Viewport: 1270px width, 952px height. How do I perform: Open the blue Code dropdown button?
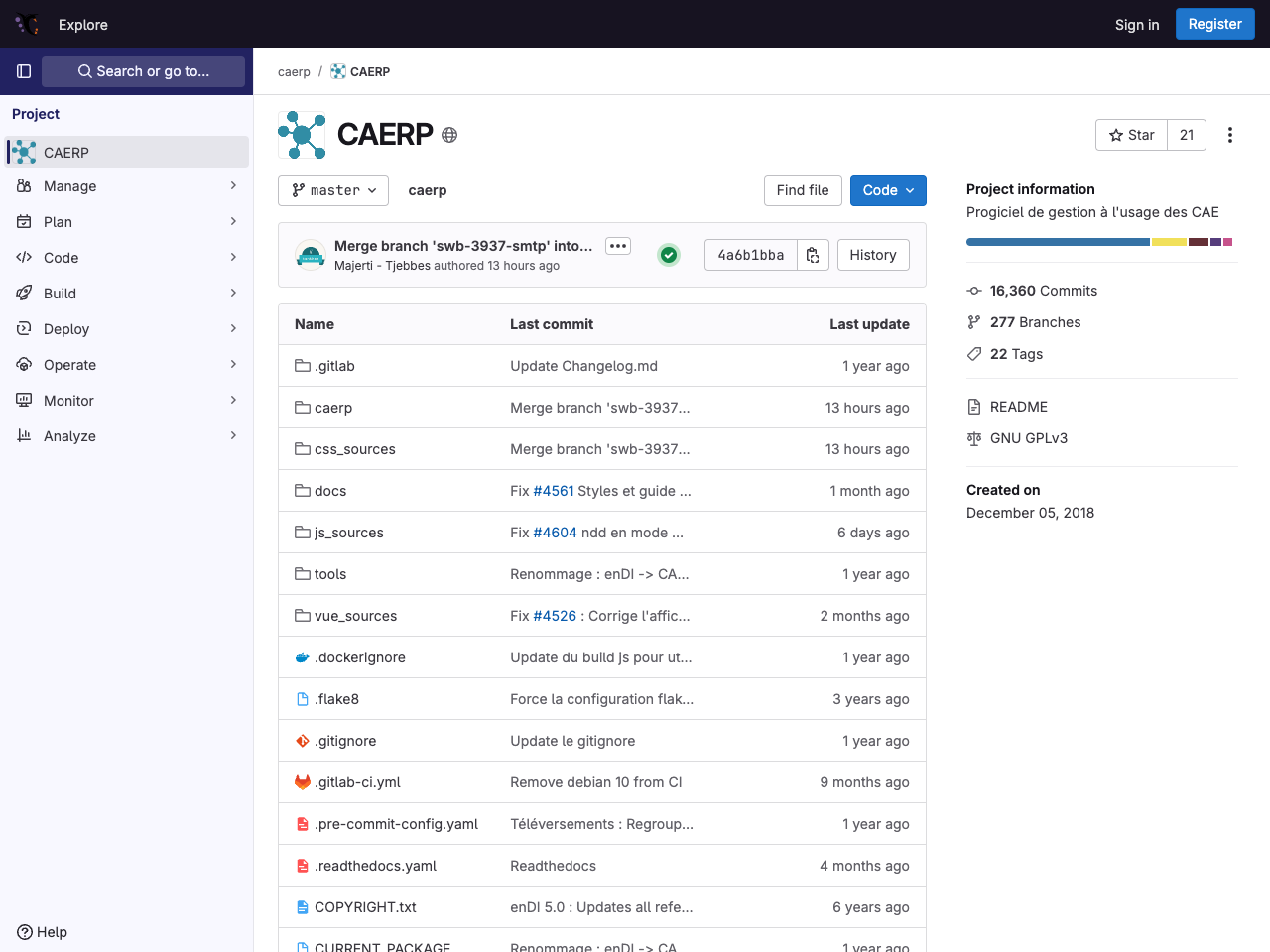[x=888, y=190]
